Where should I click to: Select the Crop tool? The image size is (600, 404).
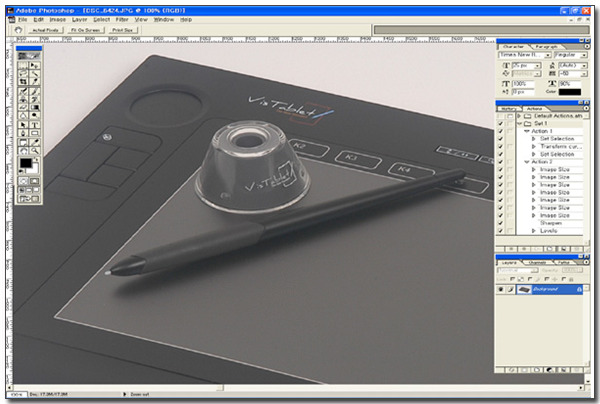(x=23, y=81)
